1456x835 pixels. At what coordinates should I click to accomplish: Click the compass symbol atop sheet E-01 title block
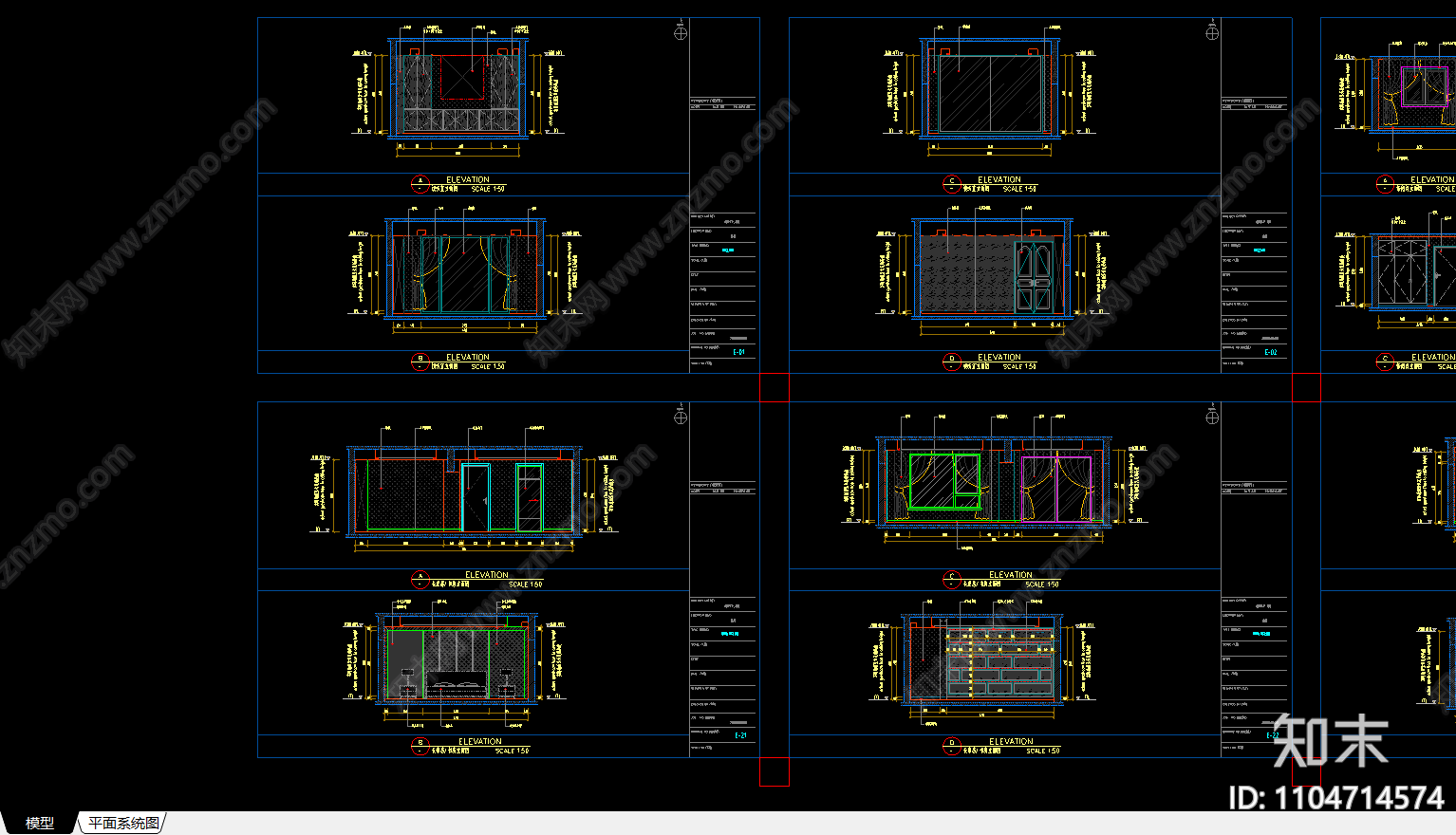681,32
